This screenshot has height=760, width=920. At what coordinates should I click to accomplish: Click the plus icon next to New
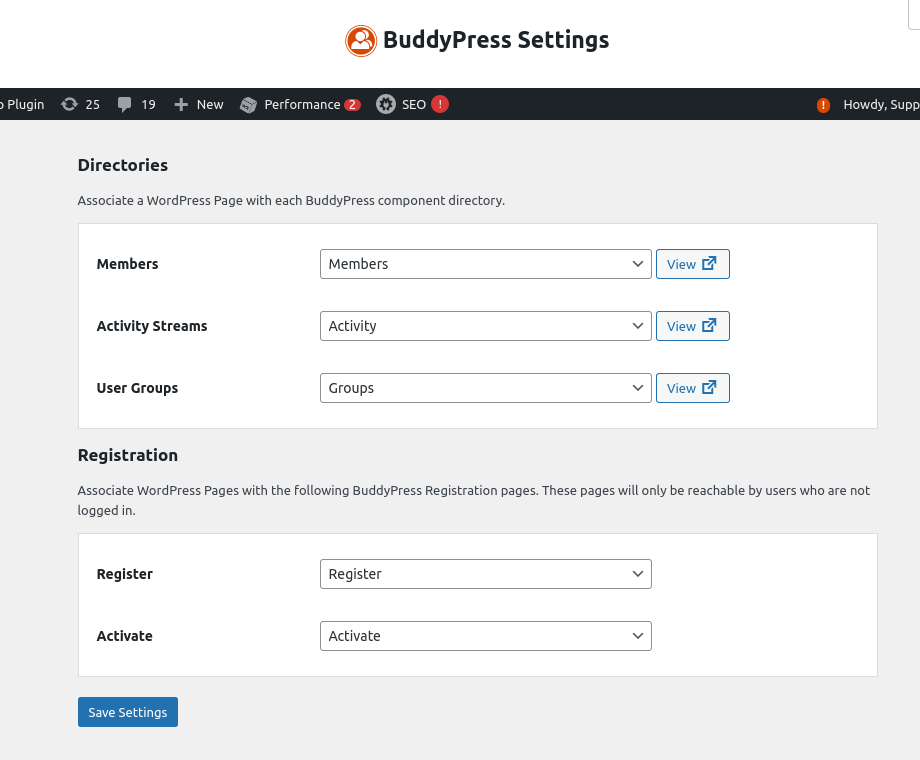tap(179, 104)
